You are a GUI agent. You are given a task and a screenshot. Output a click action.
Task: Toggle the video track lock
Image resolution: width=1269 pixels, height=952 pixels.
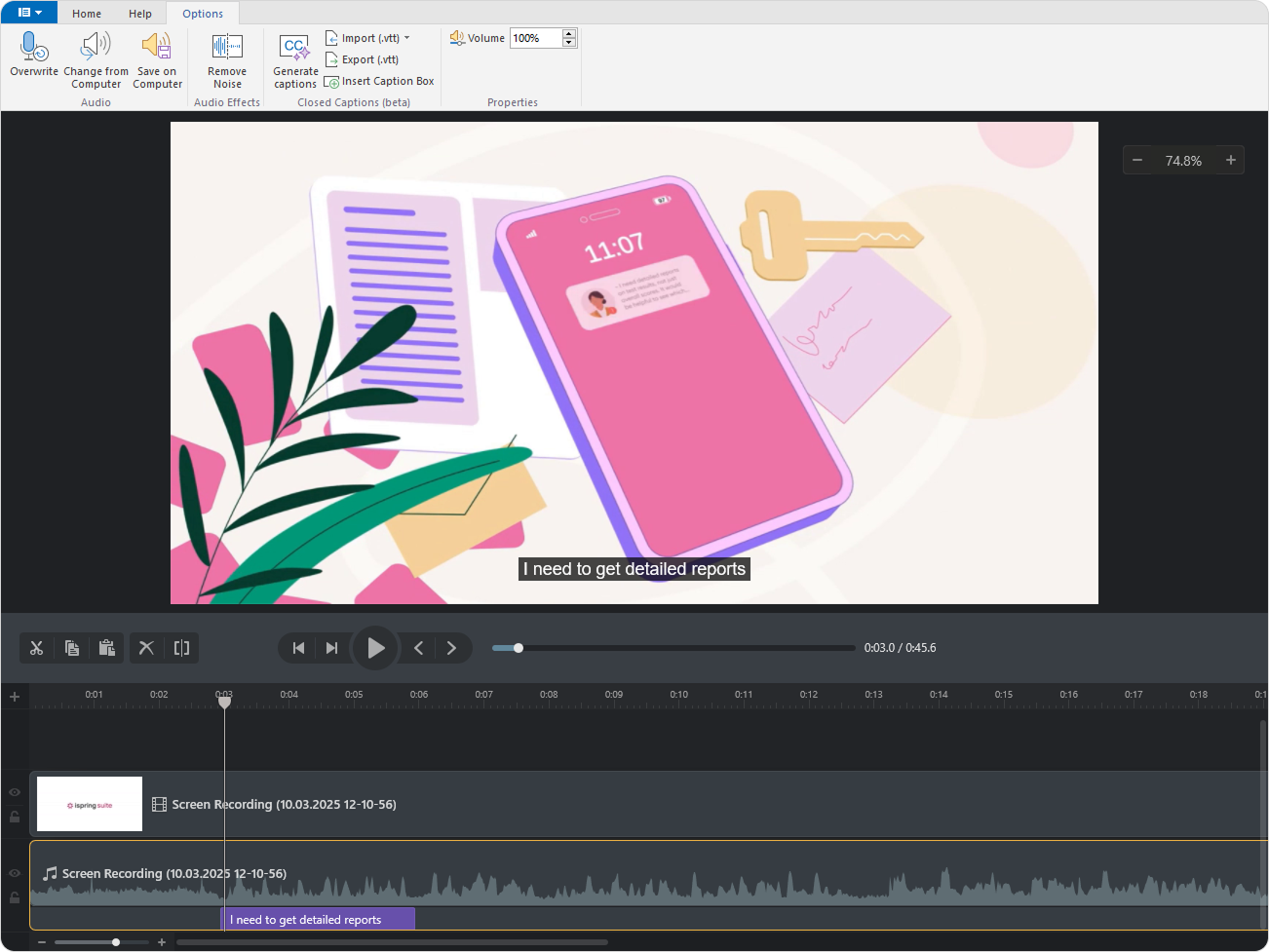point(15,817)
